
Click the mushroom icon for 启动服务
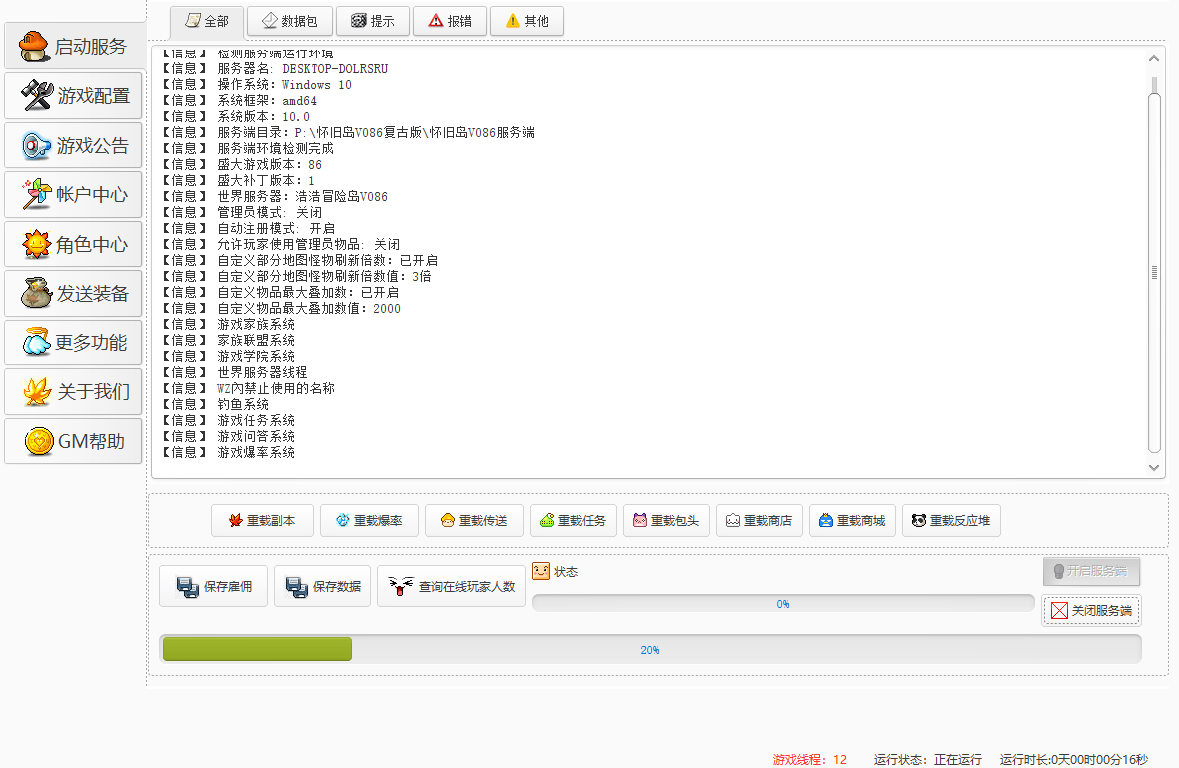34,47
